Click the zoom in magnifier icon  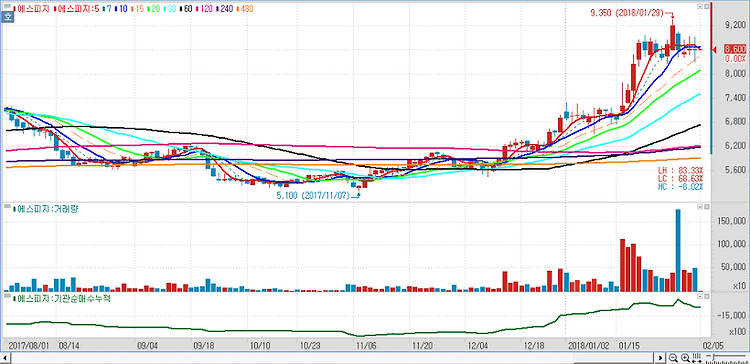685,358
